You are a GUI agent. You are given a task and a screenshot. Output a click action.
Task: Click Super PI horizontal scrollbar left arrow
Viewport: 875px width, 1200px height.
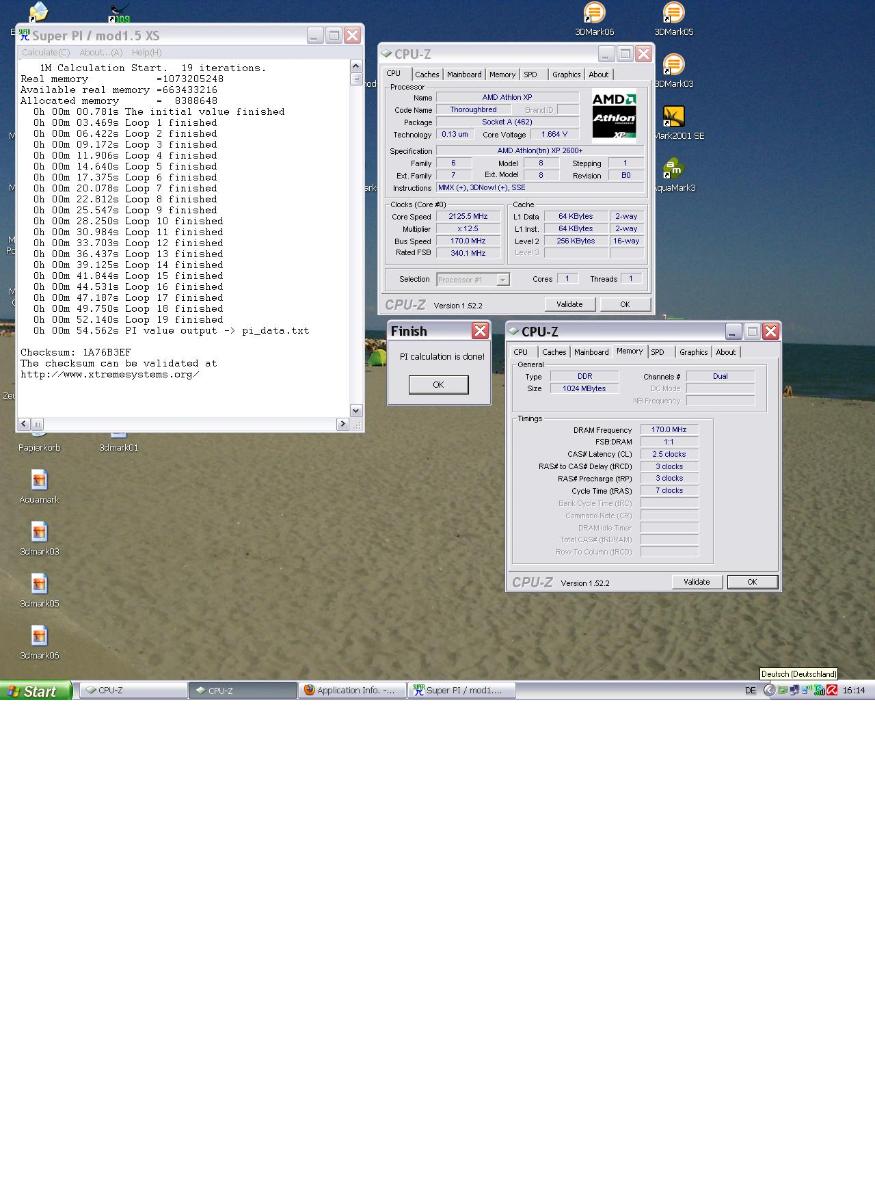point(24,424)
